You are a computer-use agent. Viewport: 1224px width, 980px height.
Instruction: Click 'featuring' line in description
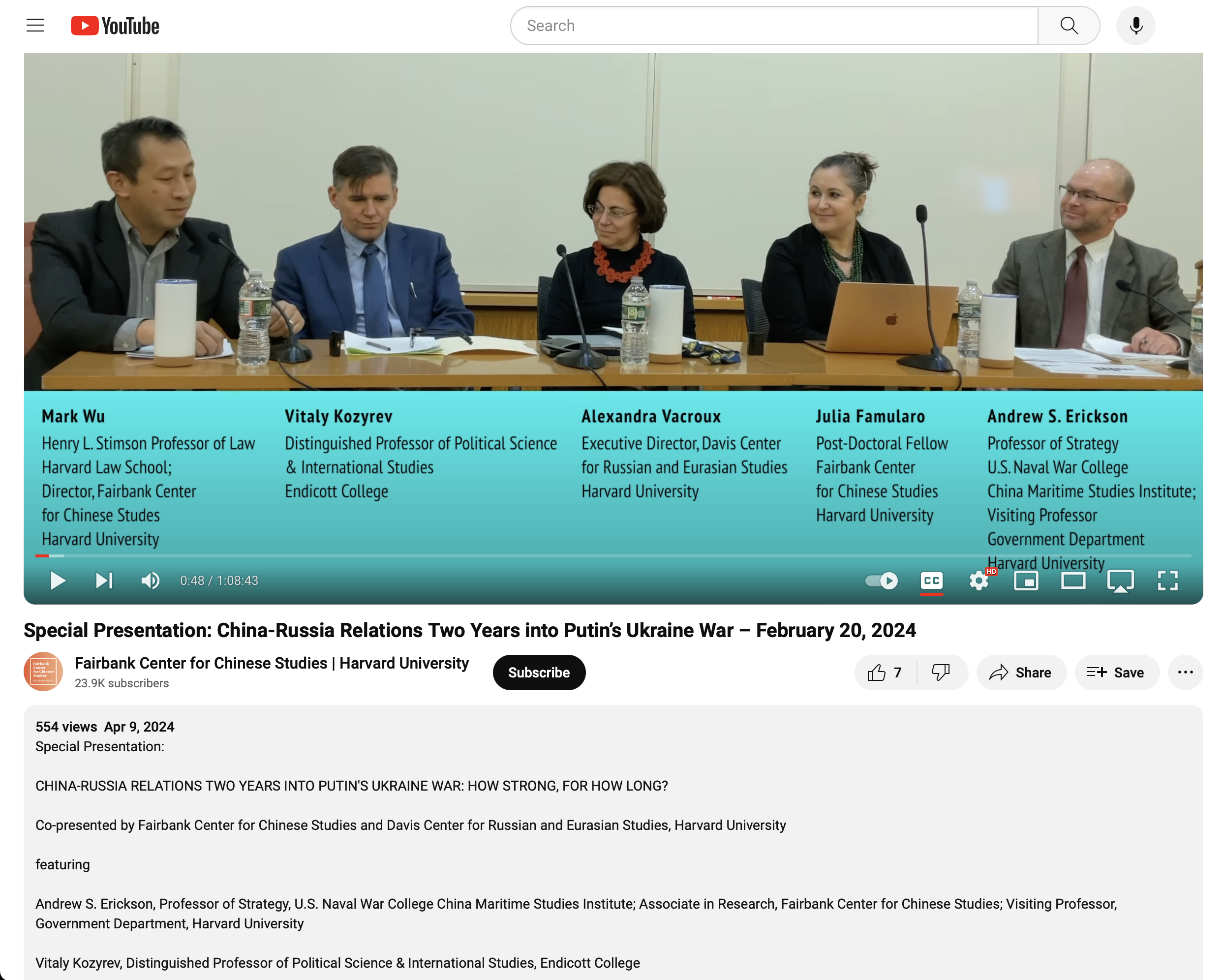click(x=62, y=864)
